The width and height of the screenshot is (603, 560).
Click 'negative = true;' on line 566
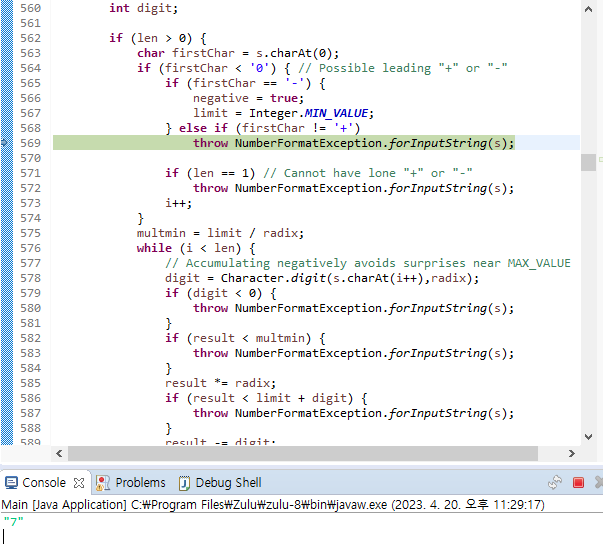[248, 98]
